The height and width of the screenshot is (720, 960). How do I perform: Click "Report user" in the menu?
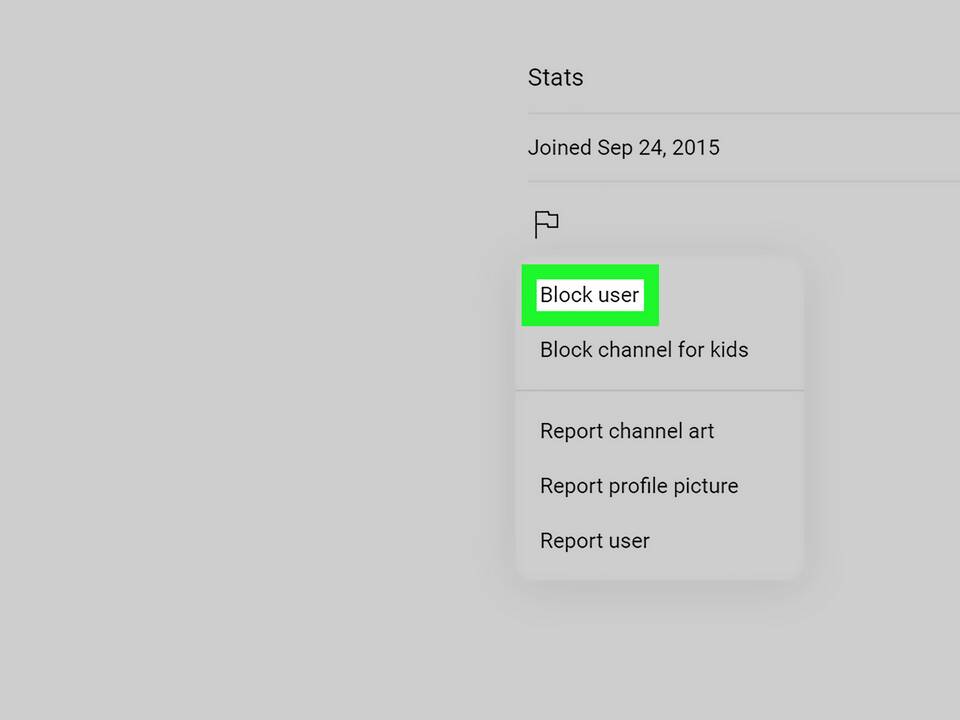point(595,541)
